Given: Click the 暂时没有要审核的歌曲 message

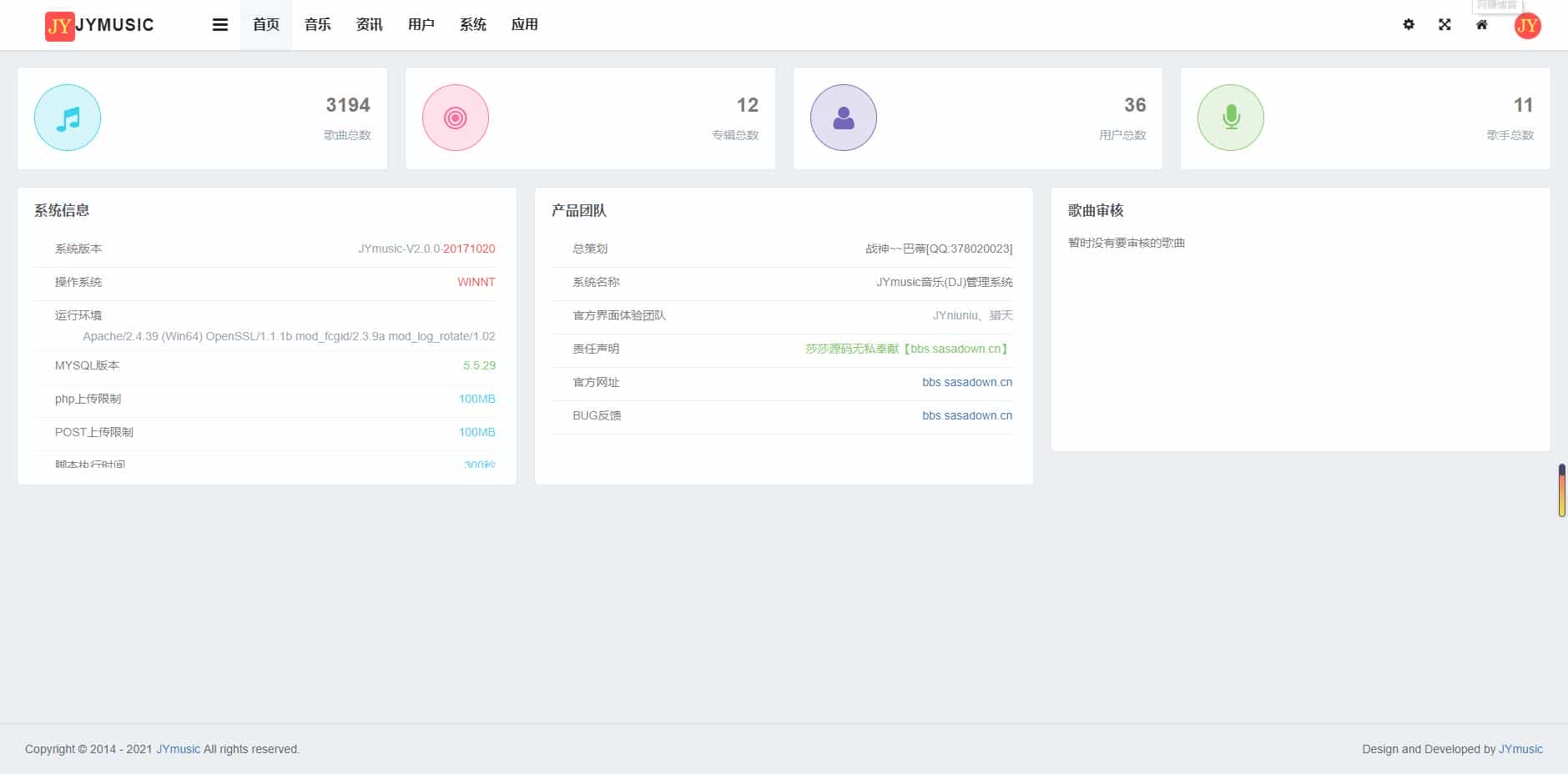Looking at the screenshot, I should 1127,243.
